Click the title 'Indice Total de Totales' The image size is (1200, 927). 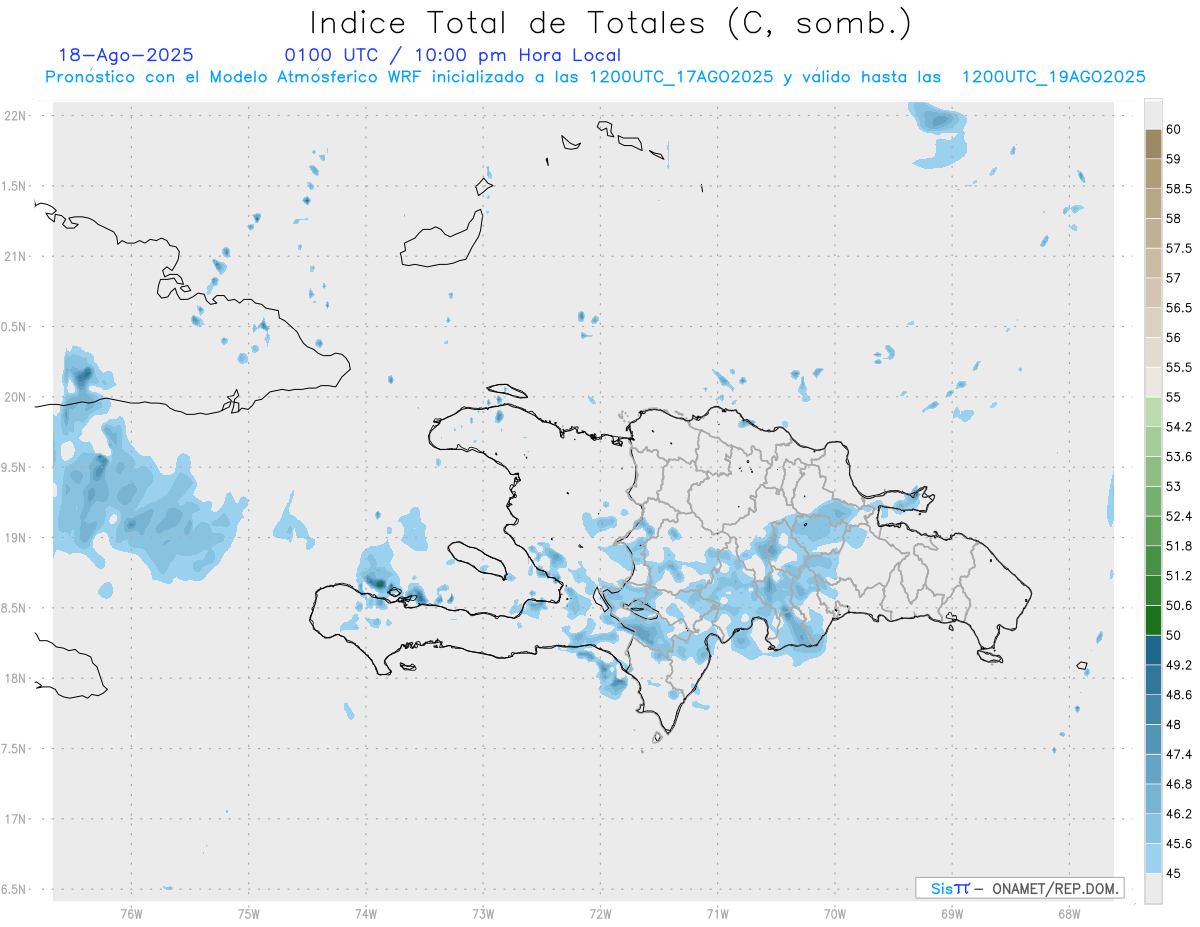pyautogui.click(x=512, y=23)
